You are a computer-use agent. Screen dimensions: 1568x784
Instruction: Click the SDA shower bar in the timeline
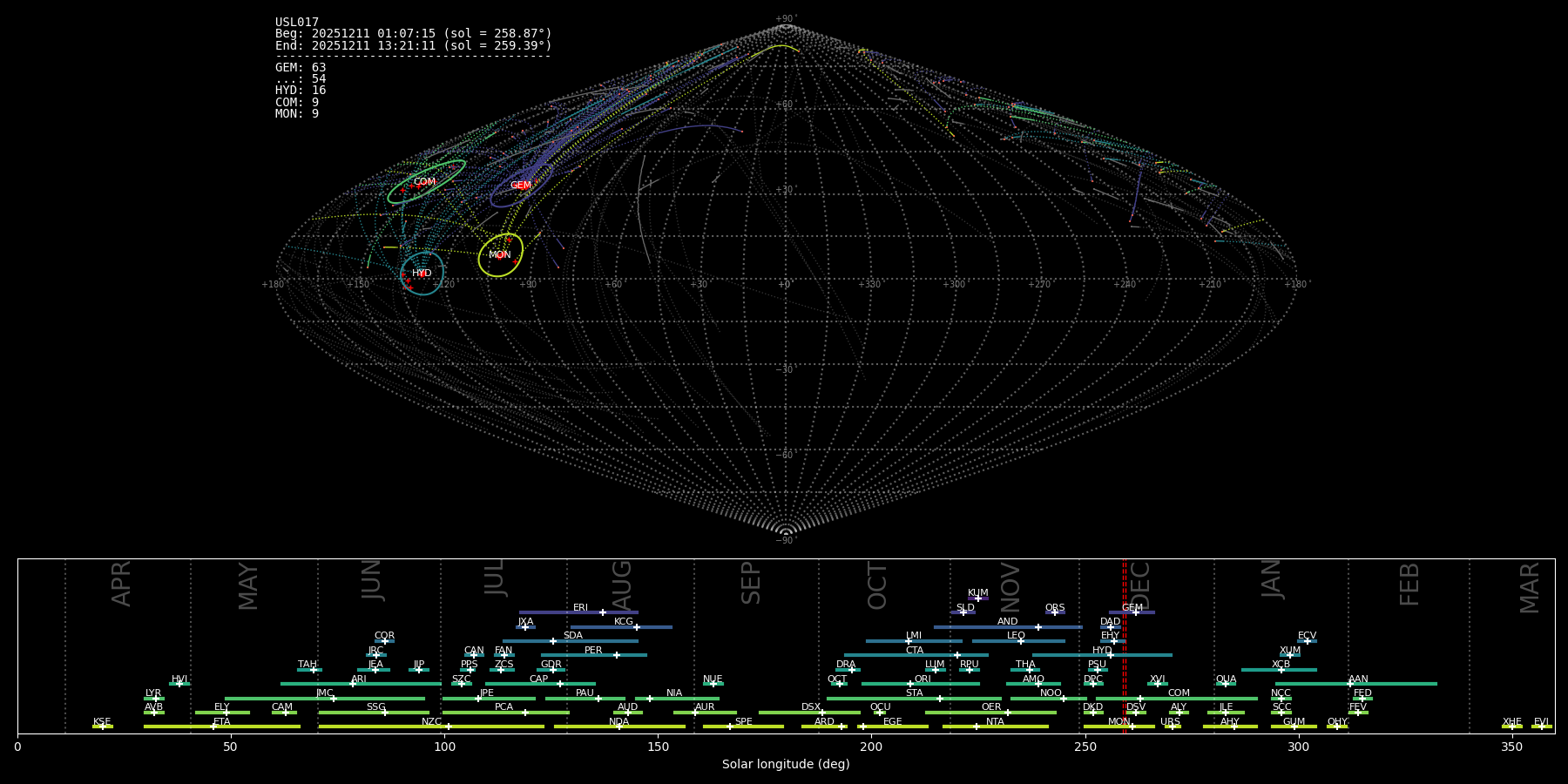(571, 641)
